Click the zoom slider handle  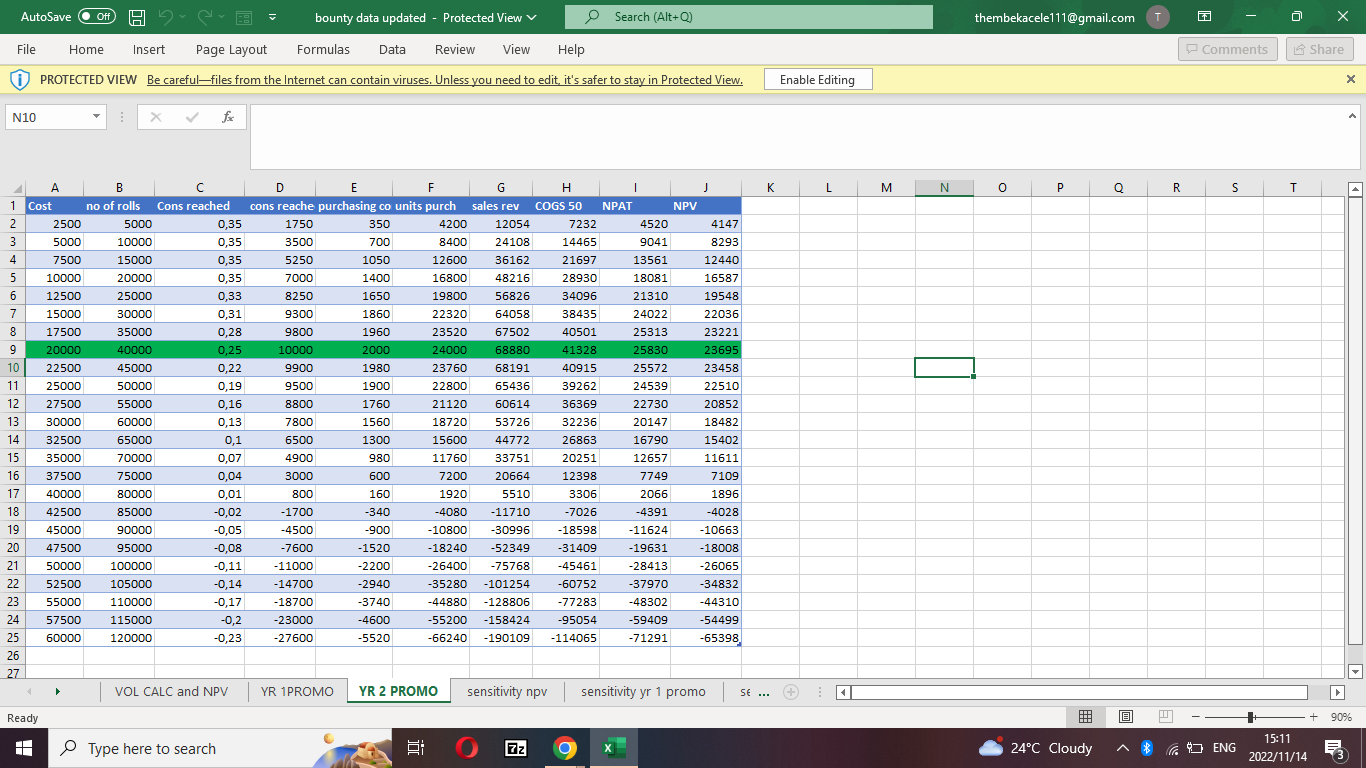pyautogui.click(x=1250, y=717)
